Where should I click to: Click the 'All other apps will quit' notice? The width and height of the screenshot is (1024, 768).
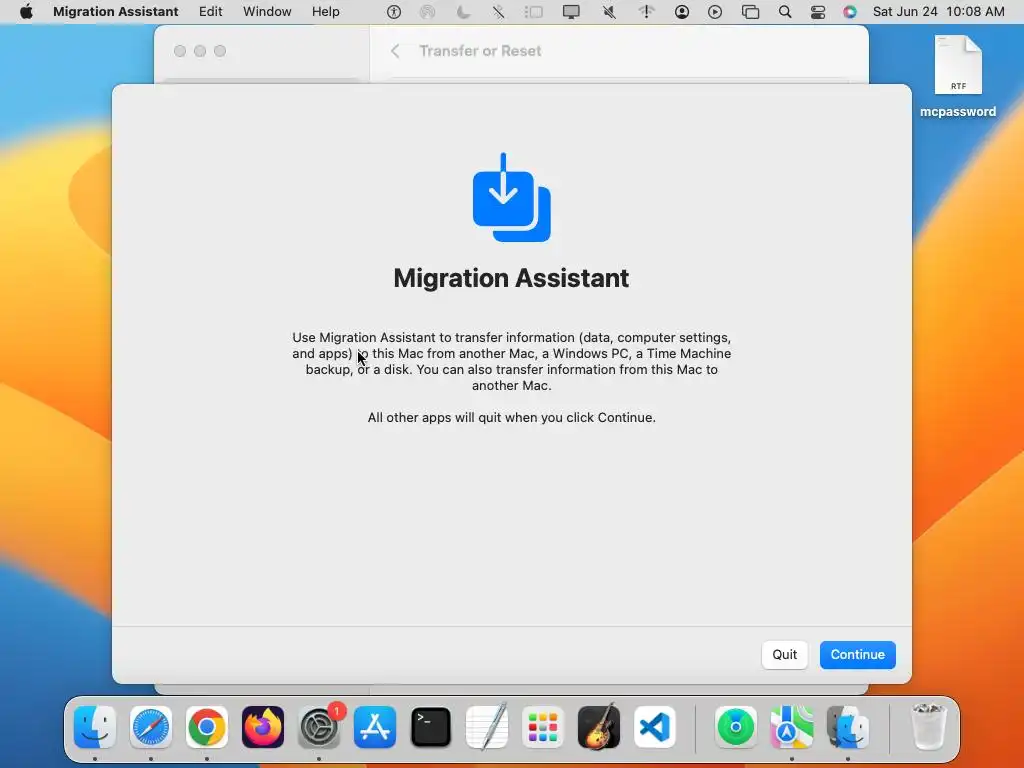(511, 417)
